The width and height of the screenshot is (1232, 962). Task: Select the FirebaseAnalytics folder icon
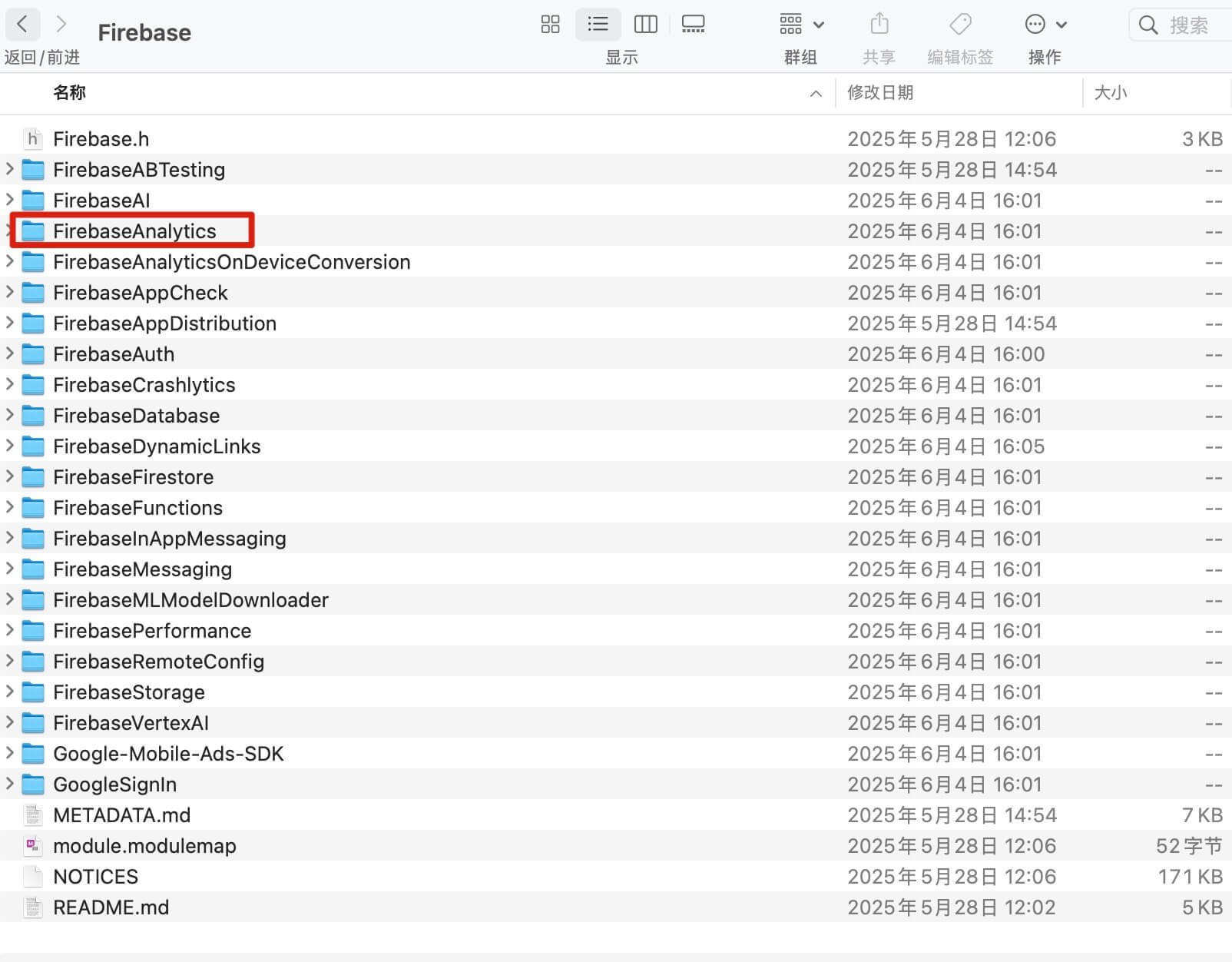(33, 231)
